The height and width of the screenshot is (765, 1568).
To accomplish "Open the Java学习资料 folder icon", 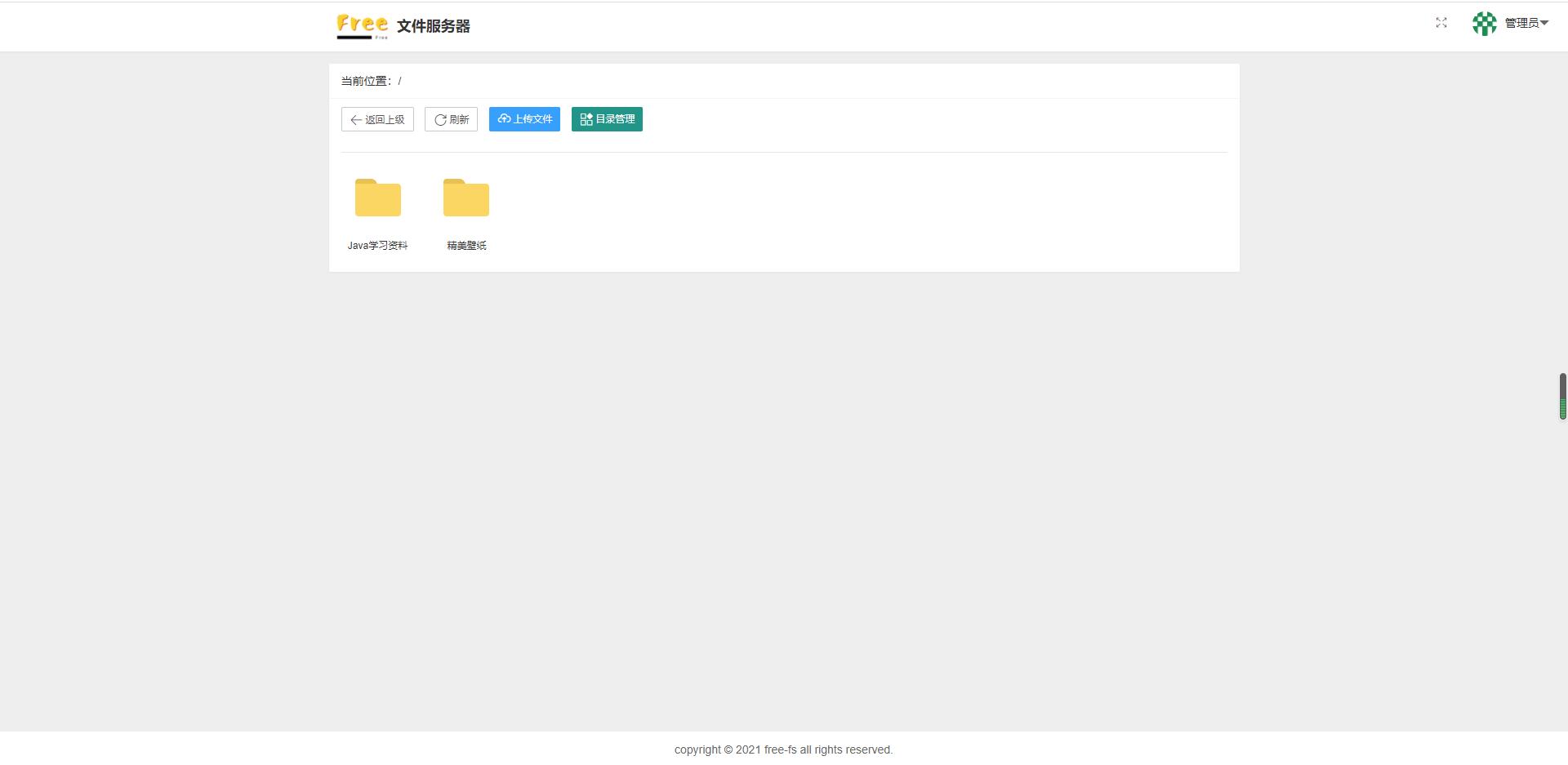I will coord(378,198).
